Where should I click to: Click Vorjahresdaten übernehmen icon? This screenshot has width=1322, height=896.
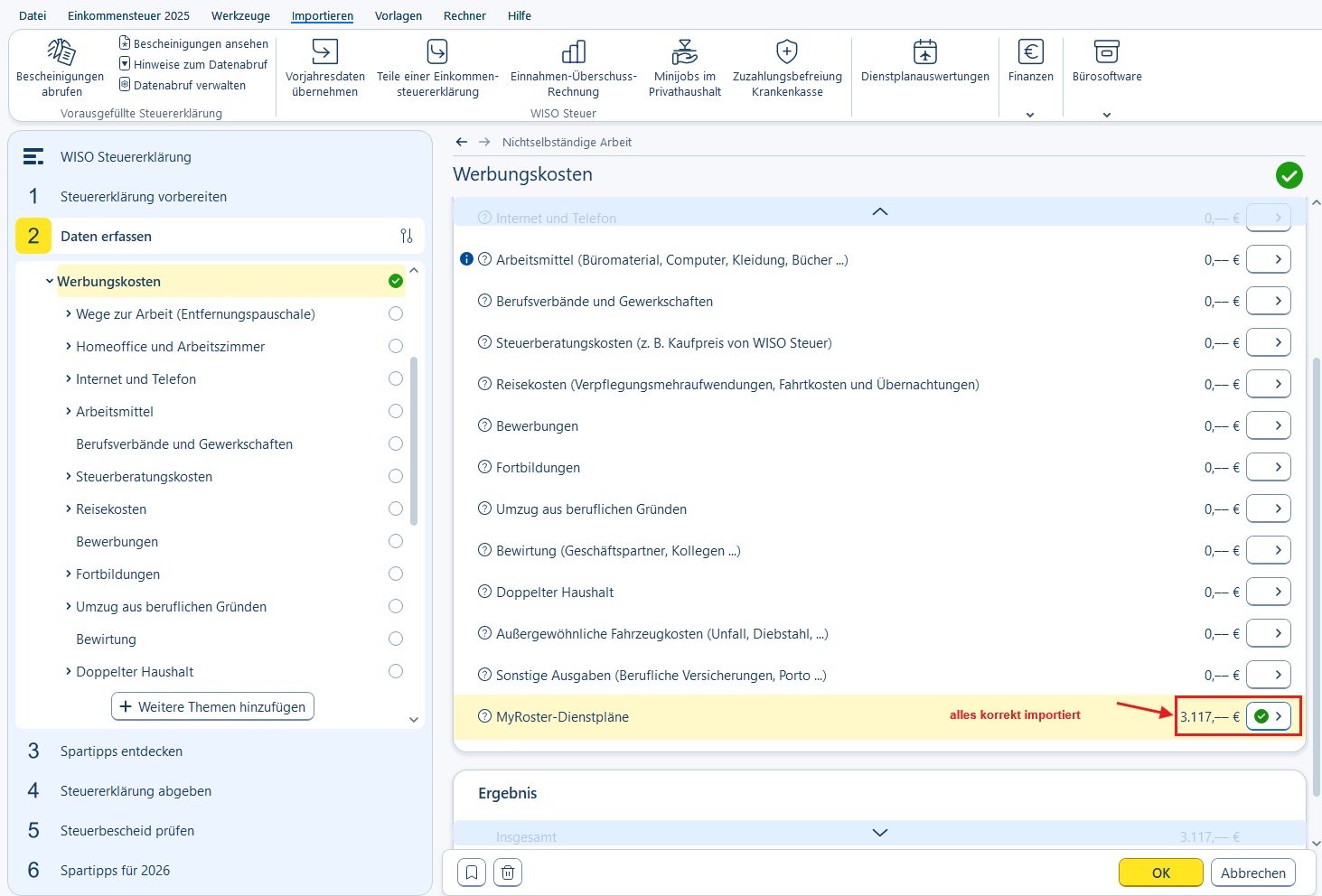click(324, 51)
